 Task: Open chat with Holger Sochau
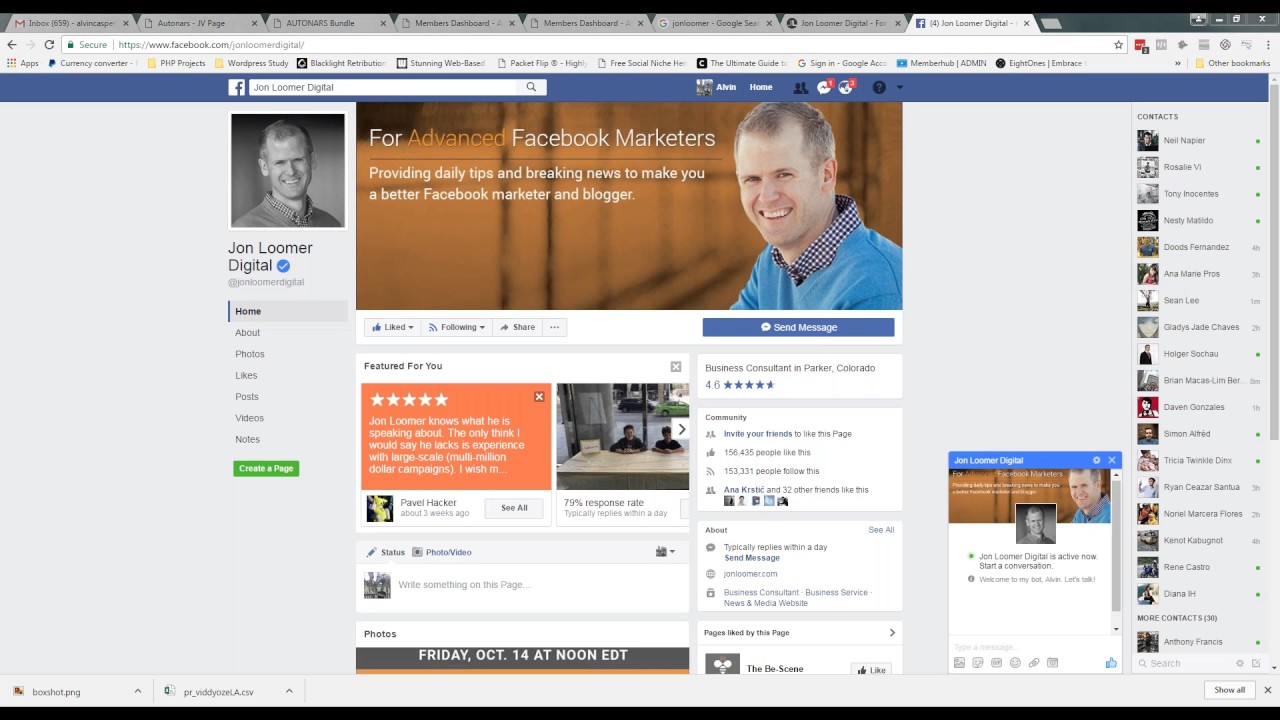pos(1199,354)
